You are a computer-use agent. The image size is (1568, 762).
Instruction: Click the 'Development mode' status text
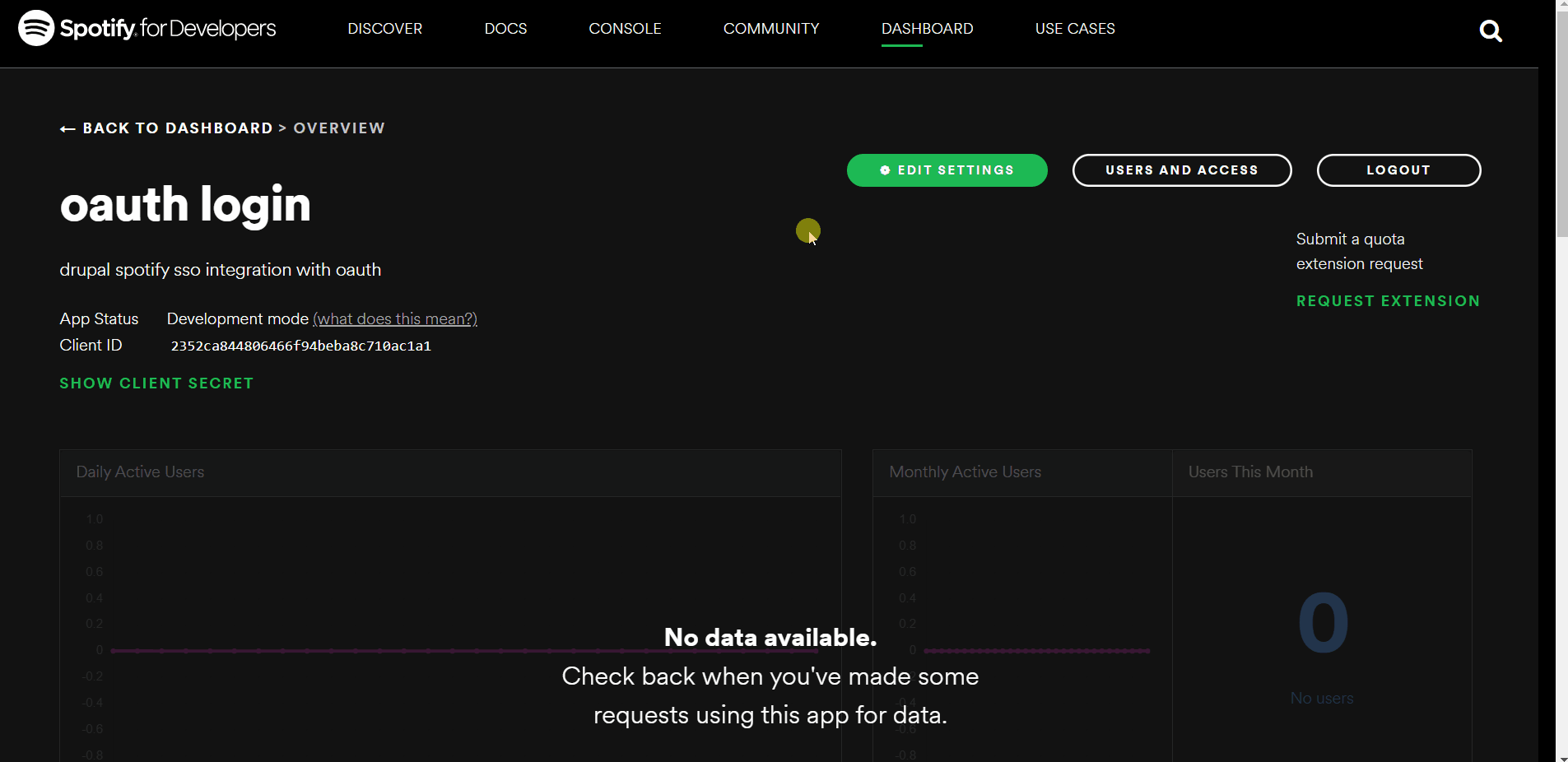click(x=238, y=319)
